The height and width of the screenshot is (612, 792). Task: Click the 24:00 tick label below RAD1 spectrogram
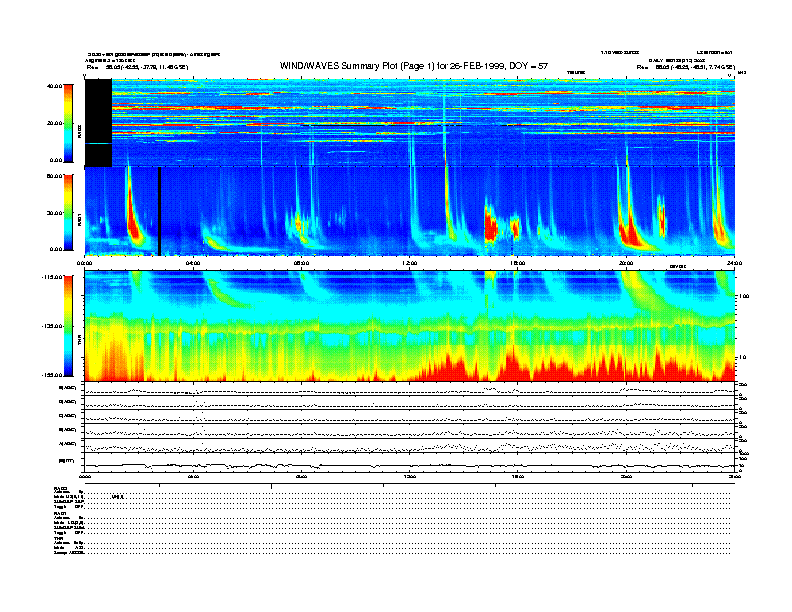[734, 263]
